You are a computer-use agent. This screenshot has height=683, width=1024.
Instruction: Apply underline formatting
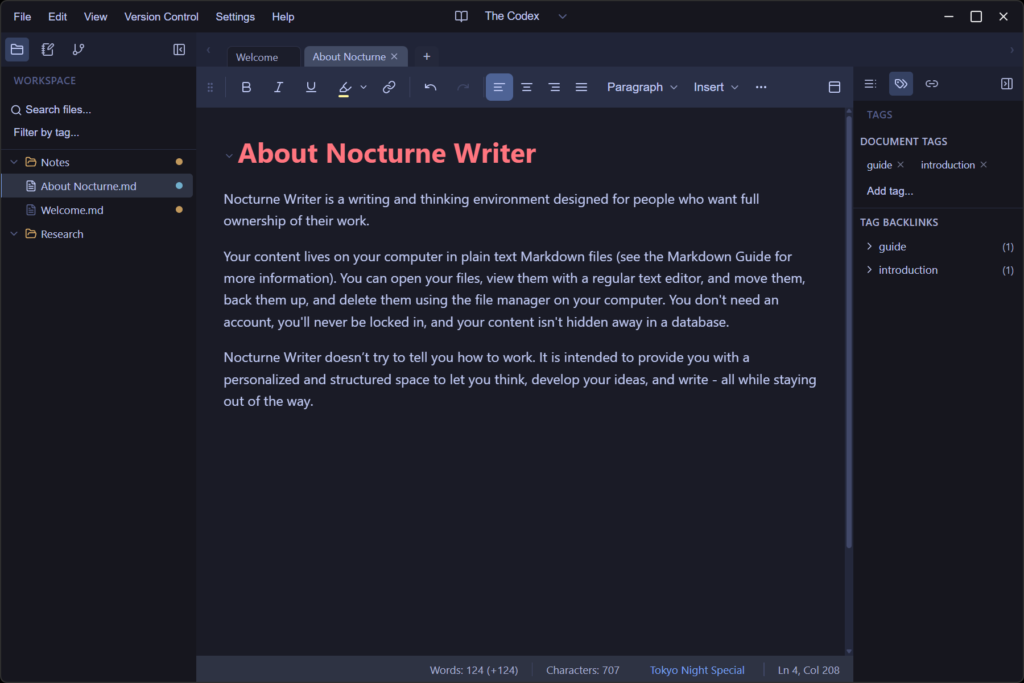click(310, 87)
